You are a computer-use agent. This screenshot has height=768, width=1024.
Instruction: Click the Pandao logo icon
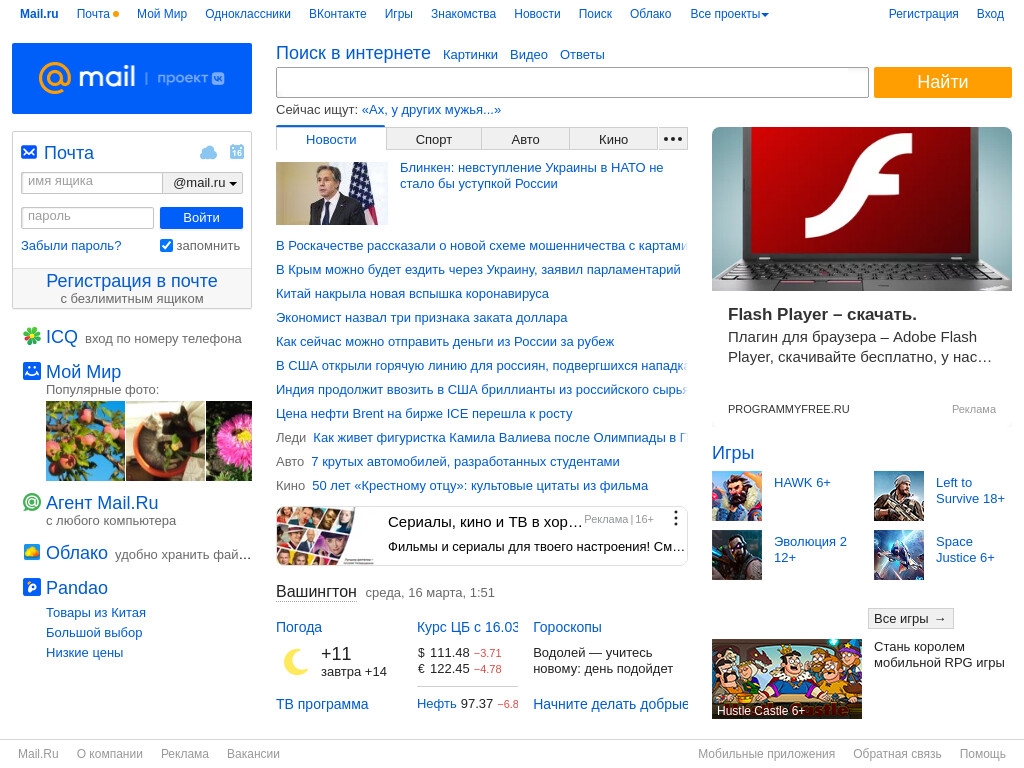(32, 587)
